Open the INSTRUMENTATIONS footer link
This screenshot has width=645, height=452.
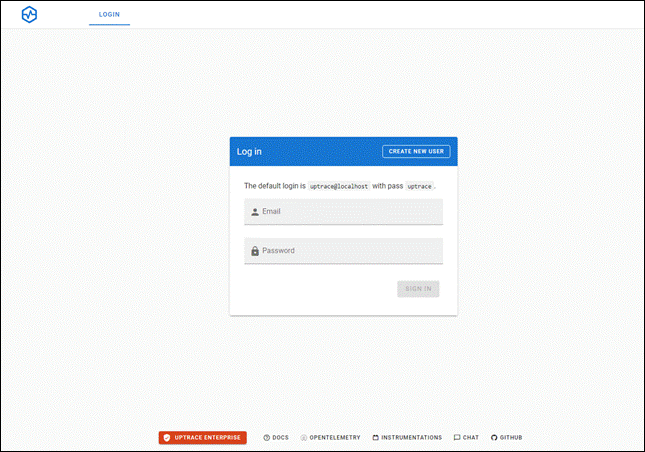click(x=407, y=438)
